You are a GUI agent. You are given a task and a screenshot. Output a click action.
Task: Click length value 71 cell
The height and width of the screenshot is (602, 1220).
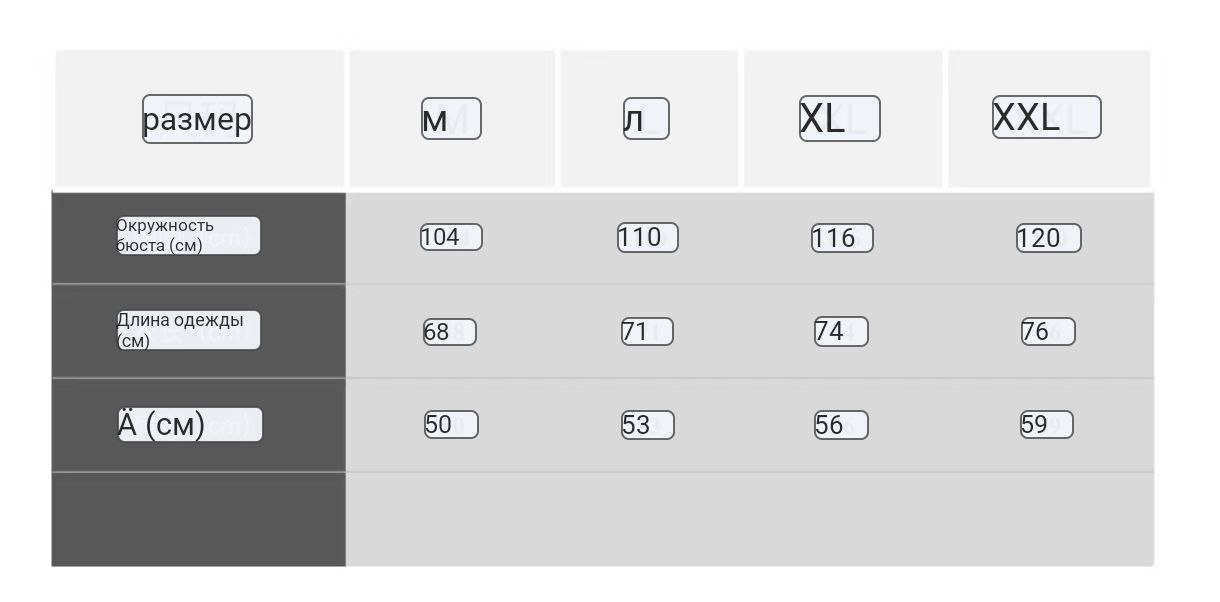[x=647, y=332]
